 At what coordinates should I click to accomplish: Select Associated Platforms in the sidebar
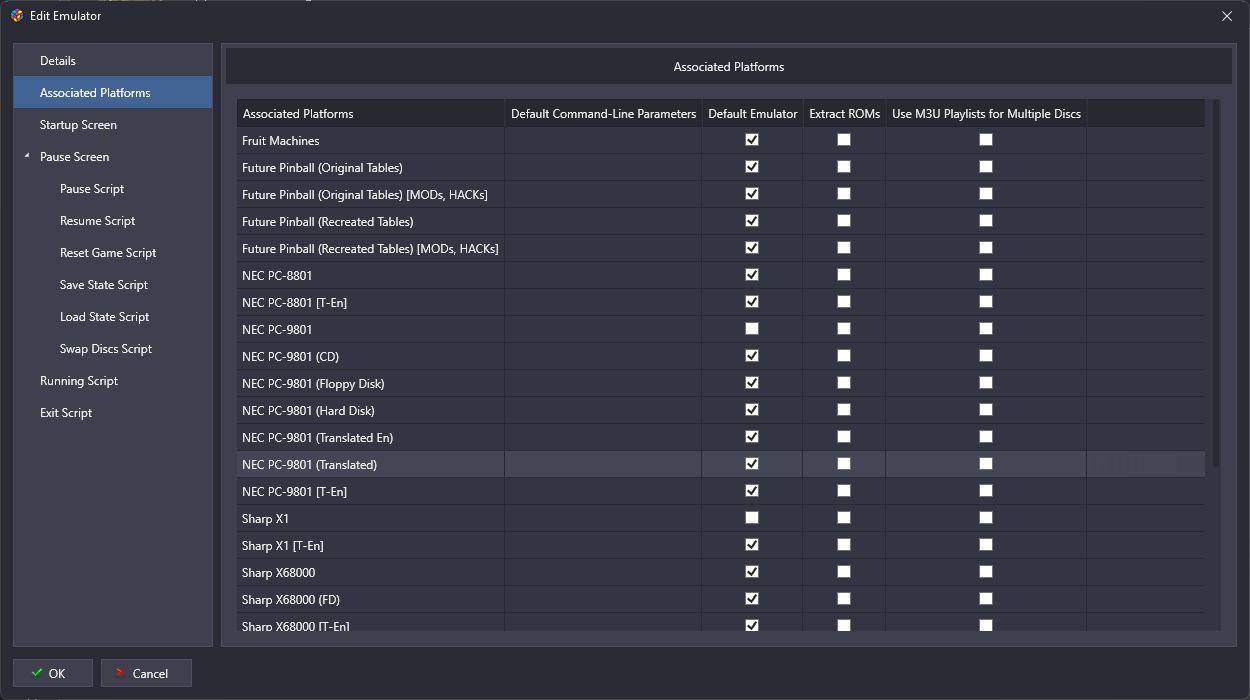pos(113,93)
